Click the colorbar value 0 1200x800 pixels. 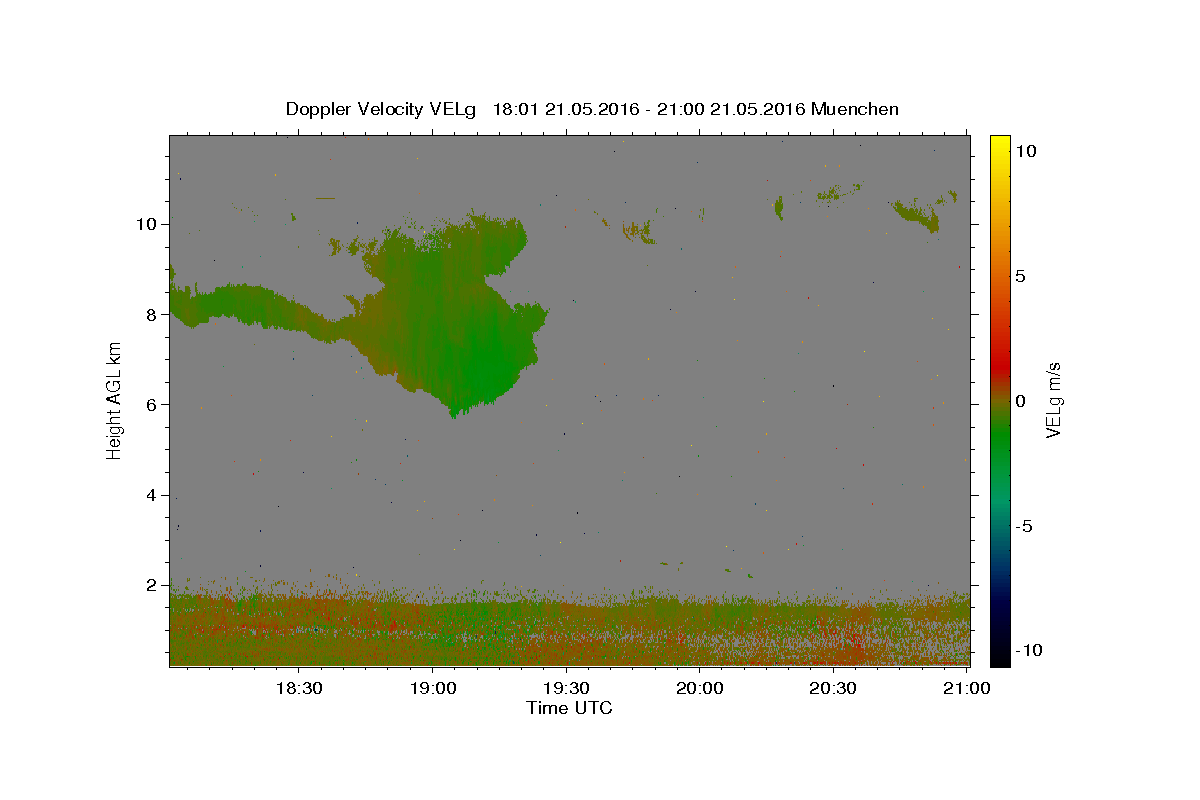click(x=1020, y=401)
